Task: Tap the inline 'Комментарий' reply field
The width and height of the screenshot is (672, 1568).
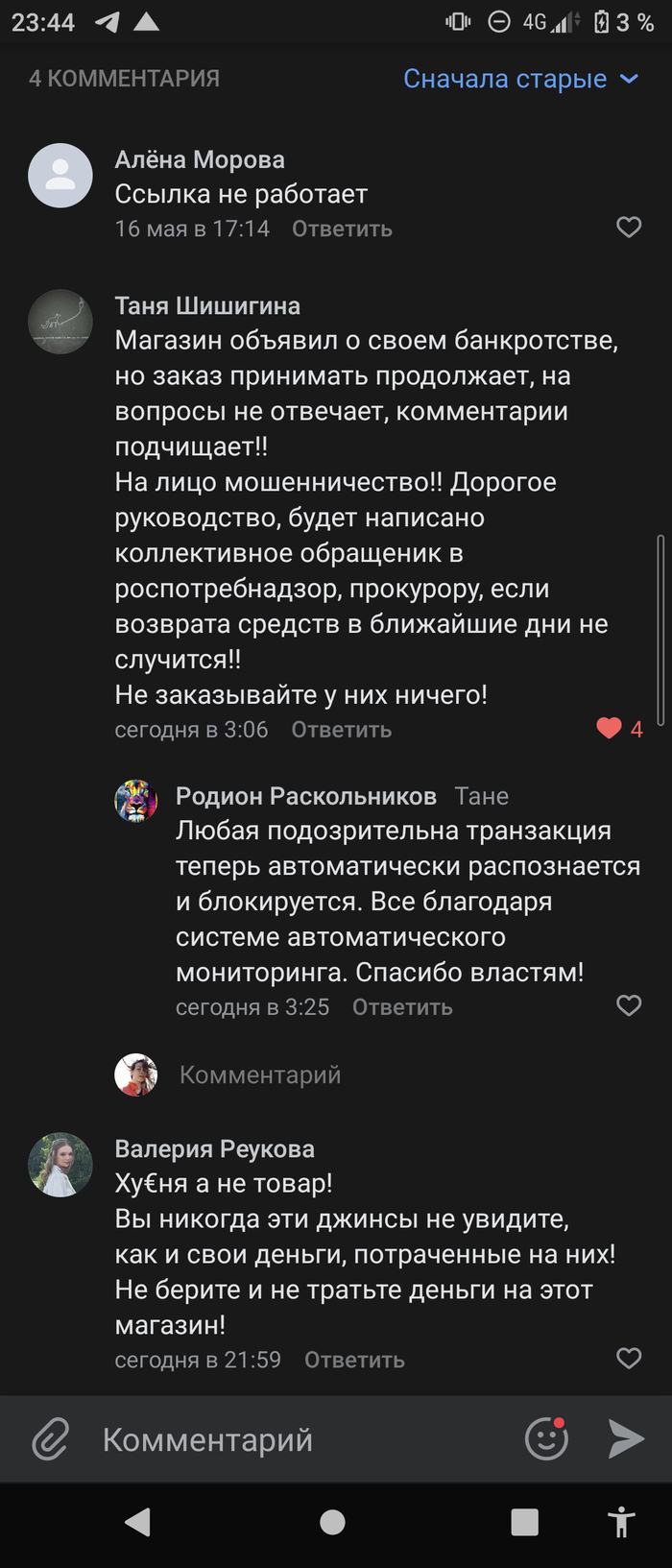Action: (x=260, y=1074)
